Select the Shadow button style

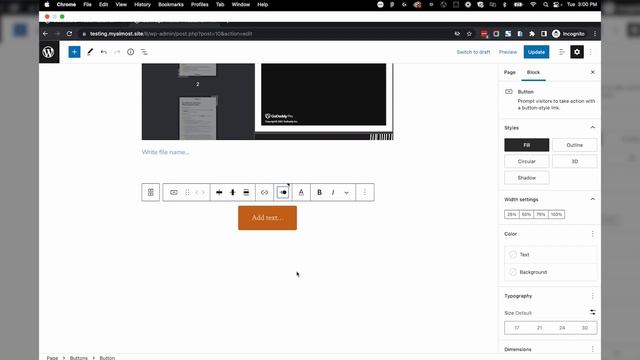click(527, 178)
